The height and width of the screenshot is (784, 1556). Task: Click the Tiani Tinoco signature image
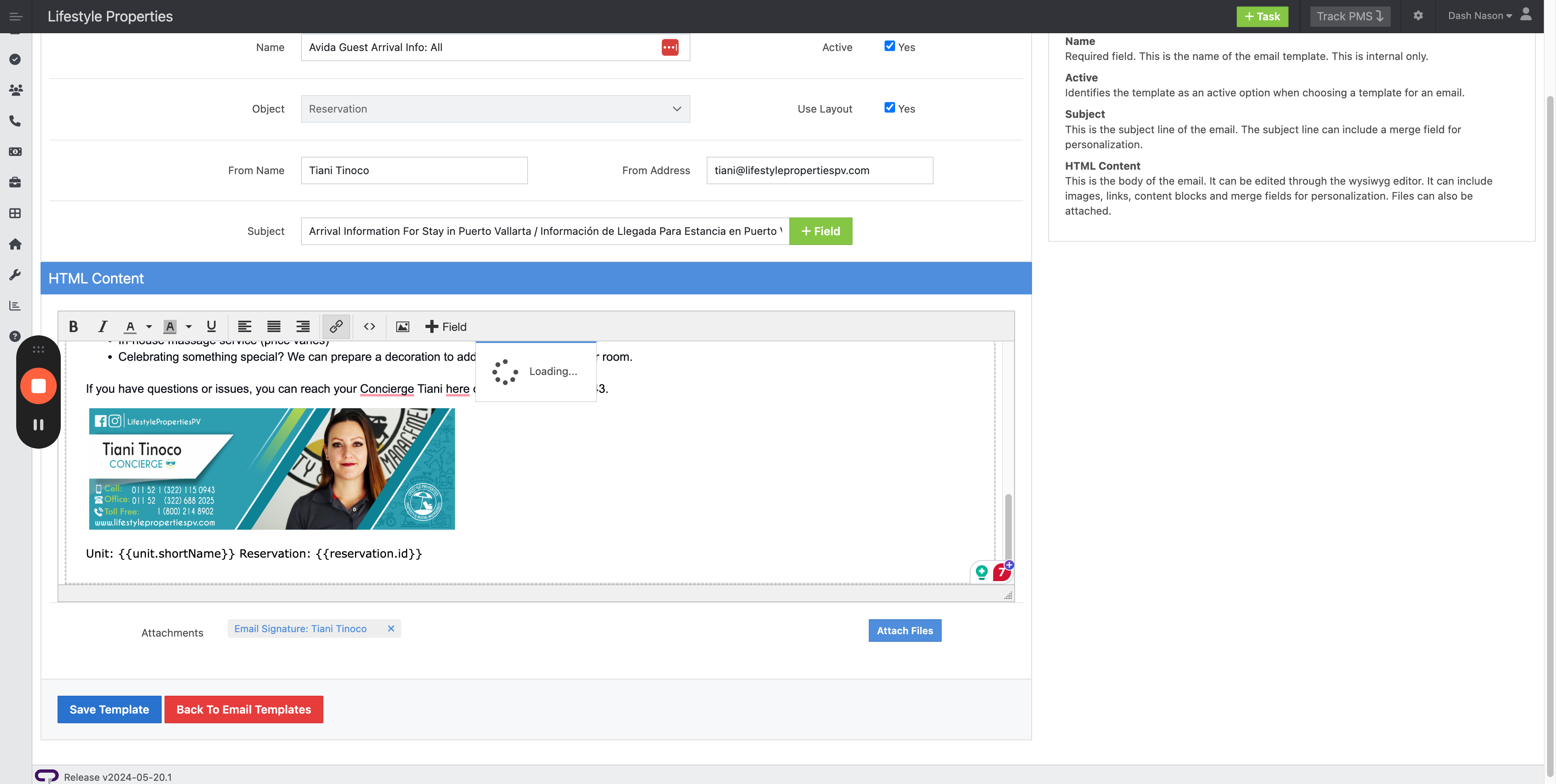272,469
